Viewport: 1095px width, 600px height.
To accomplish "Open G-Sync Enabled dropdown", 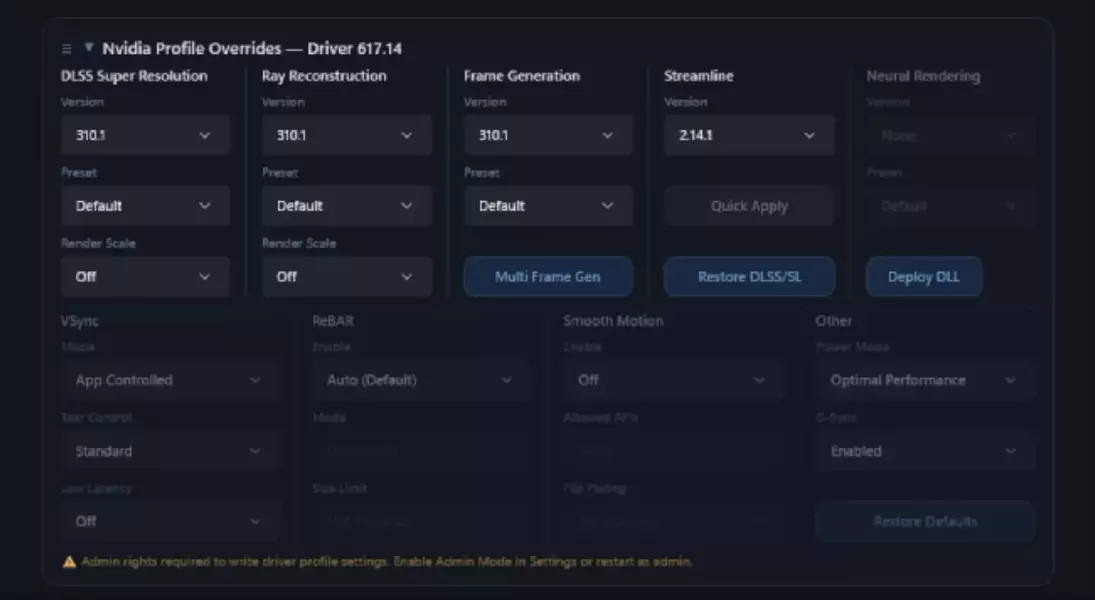I will (925, 451).
